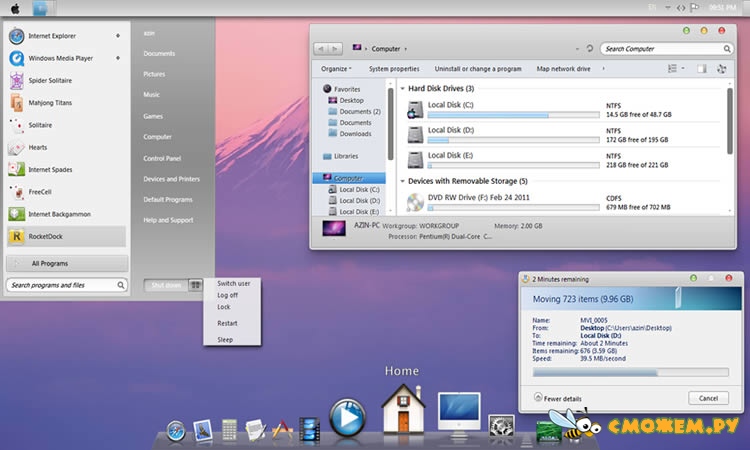Launch the blue QuickTime play icon in dock
This screenshot has width=750, height=450.
click(348, 417)
